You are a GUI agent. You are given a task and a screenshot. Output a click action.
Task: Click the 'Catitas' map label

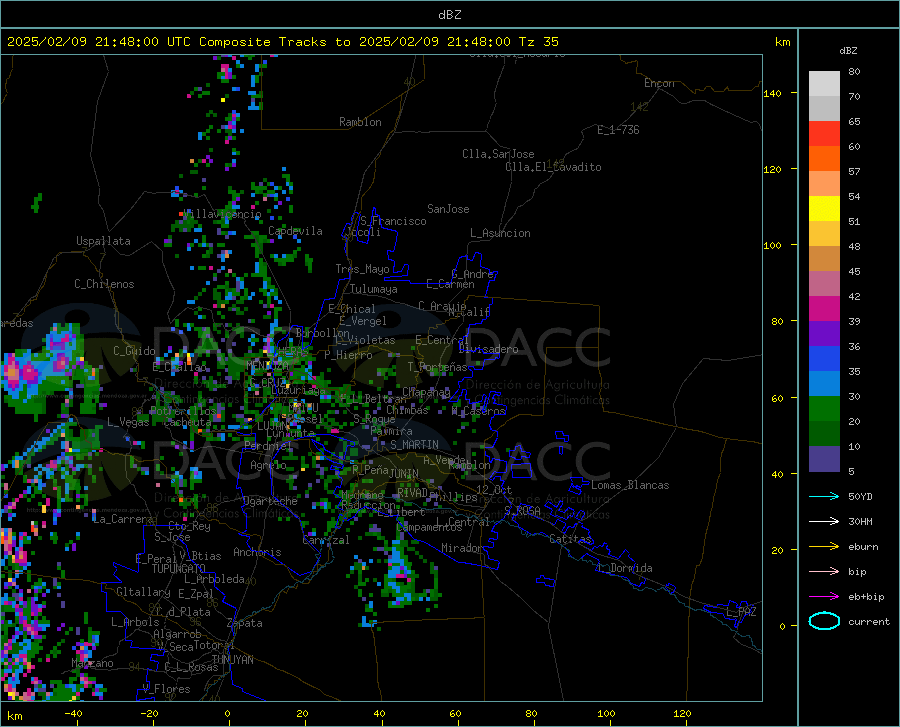pos(571,539)
